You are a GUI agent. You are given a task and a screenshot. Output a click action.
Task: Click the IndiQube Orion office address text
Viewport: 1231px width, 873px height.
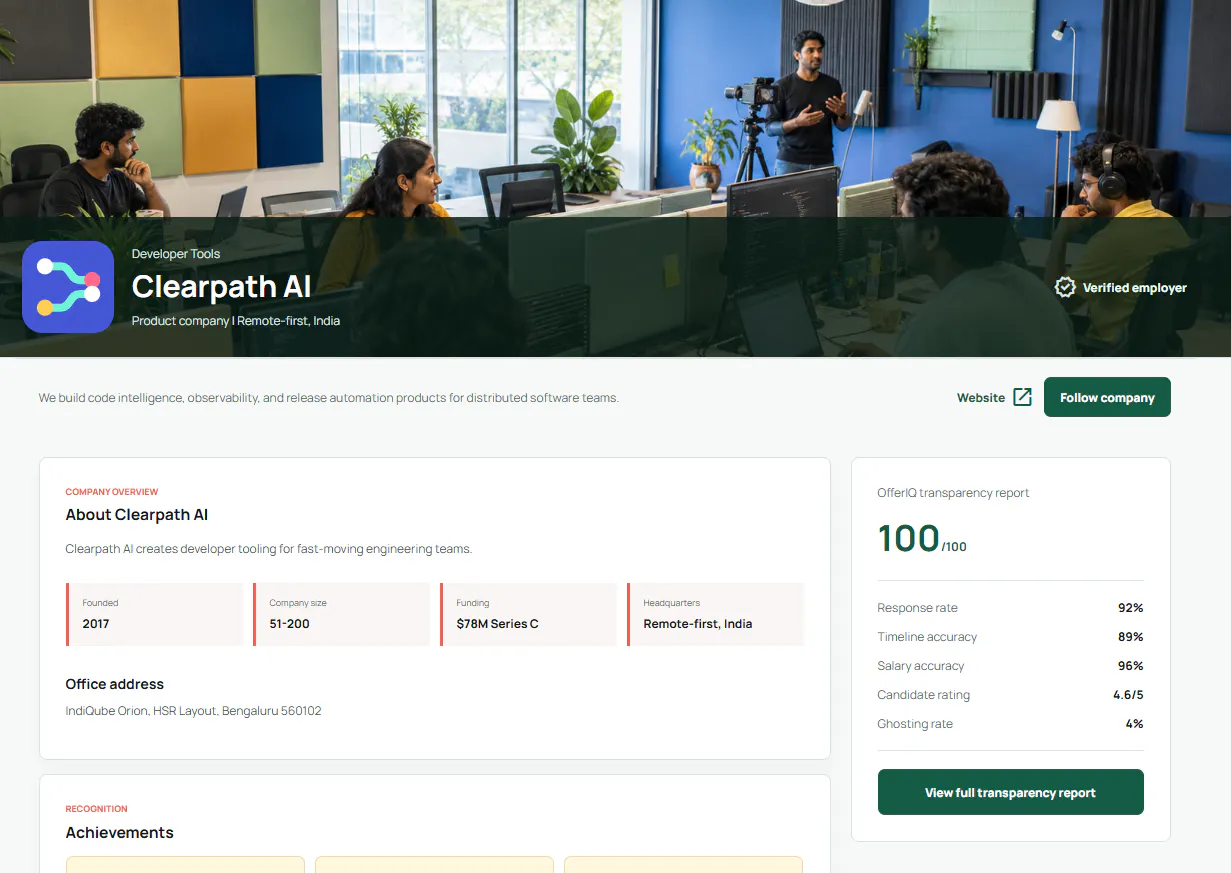pyautogui.click(x=193, y=711)
